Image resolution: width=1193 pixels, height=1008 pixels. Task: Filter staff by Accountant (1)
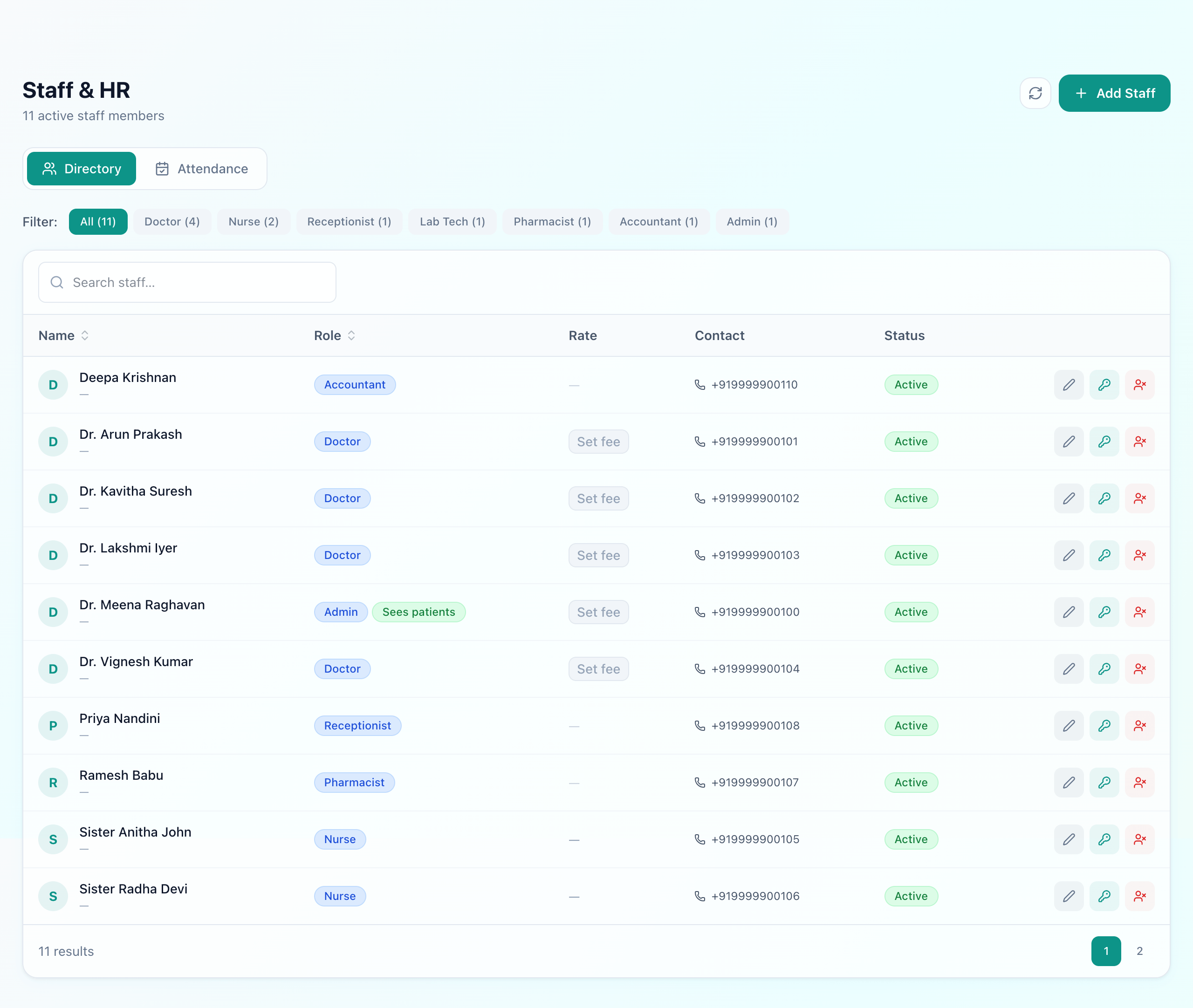(658, 222)
